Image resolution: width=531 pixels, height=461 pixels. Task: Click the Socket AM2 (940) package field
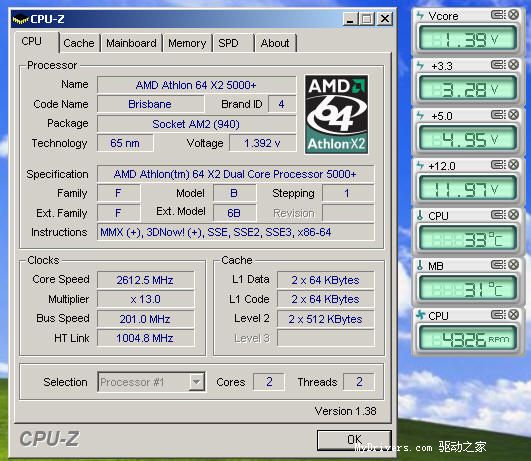(x=196, y=124)
